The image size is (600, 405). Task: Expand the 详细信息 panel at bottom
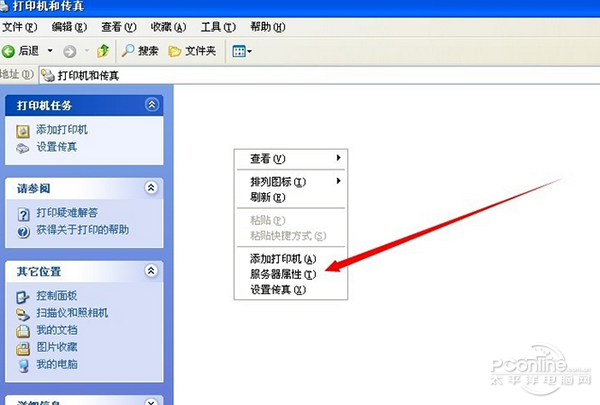[x=151, y=401]
